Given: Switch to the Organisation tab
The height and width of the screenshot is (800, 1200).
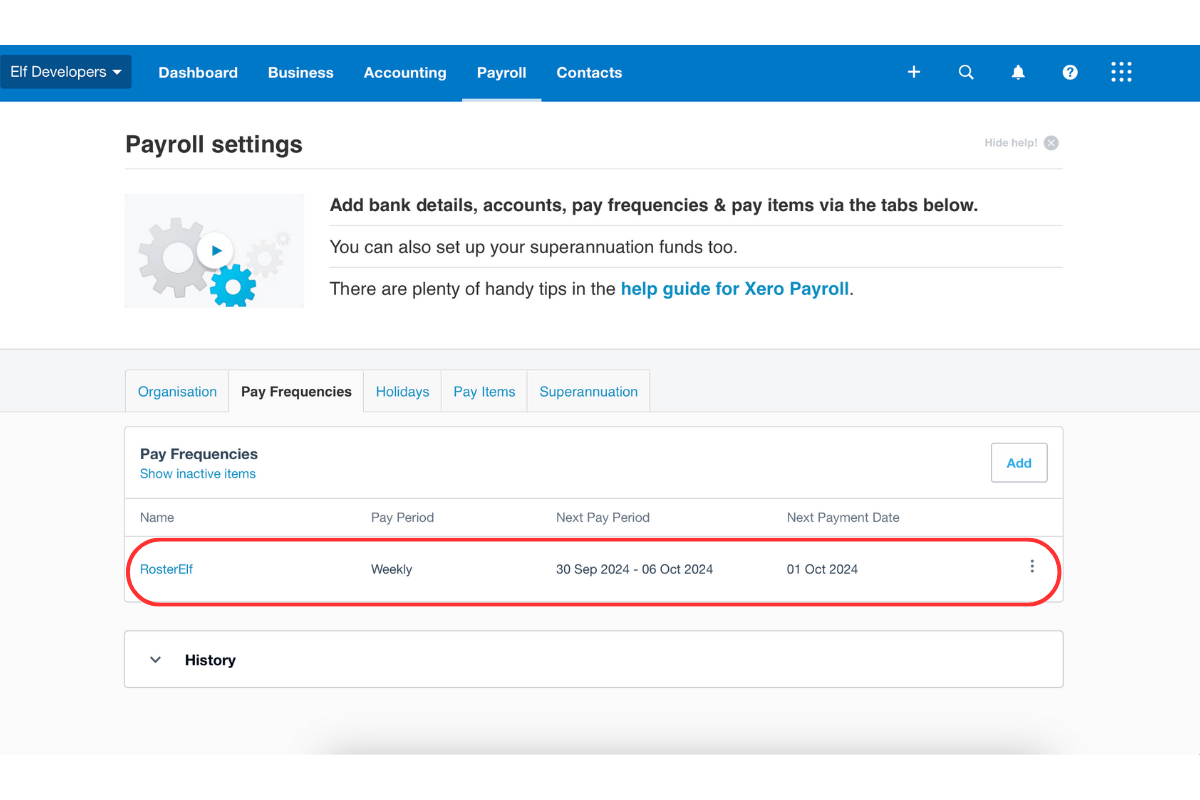Looking at the screenshot, I should coord(177,391).
